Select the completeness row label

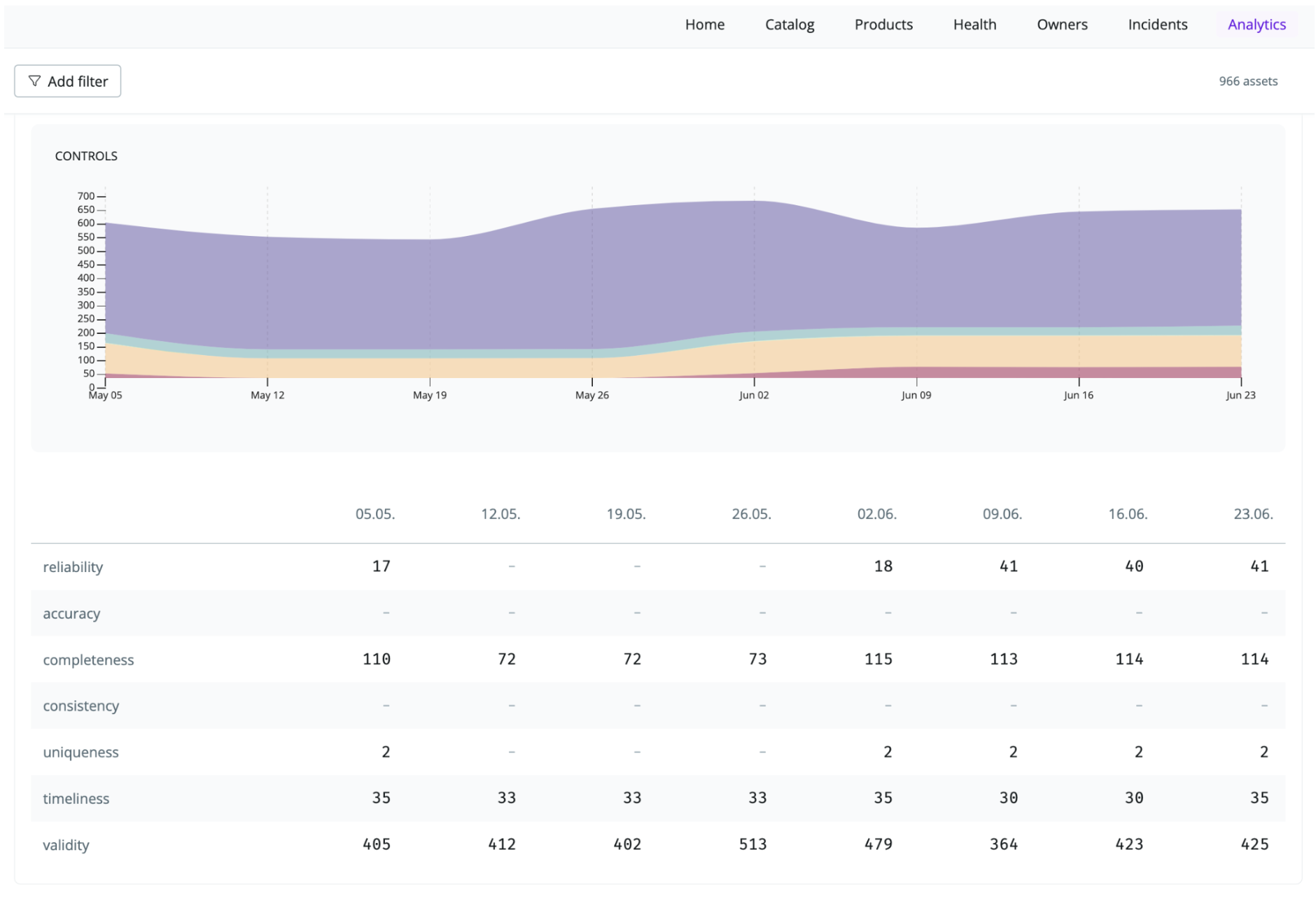pos(88,660)
